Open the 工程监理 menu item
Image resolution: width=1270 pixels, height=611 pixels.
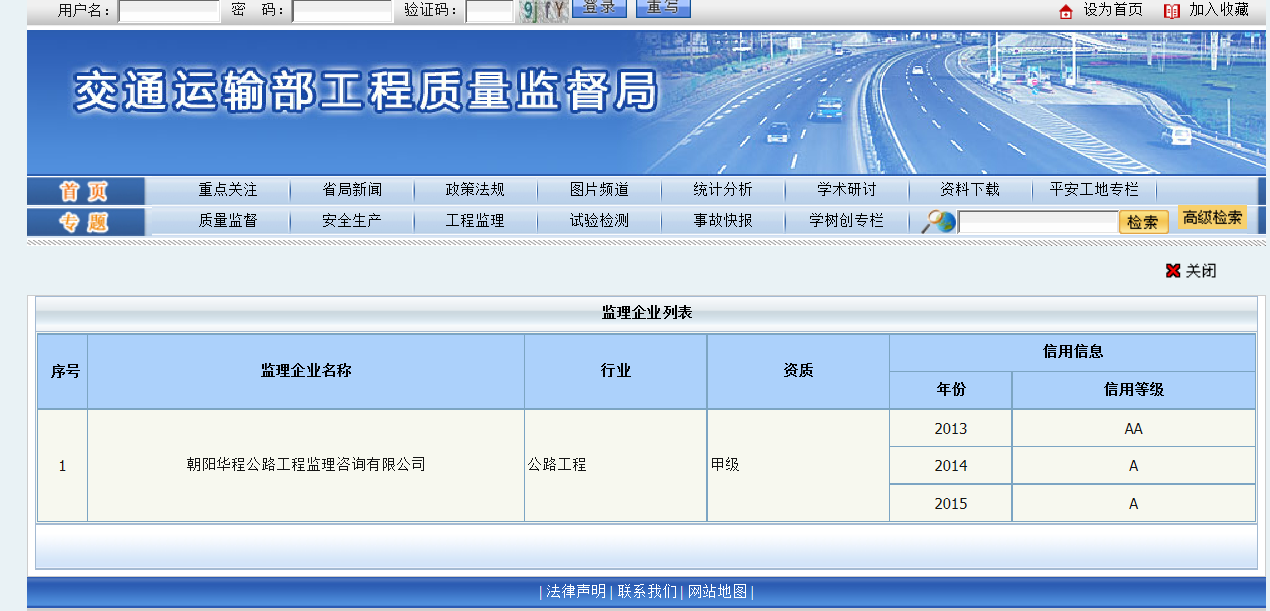[475, 221]
